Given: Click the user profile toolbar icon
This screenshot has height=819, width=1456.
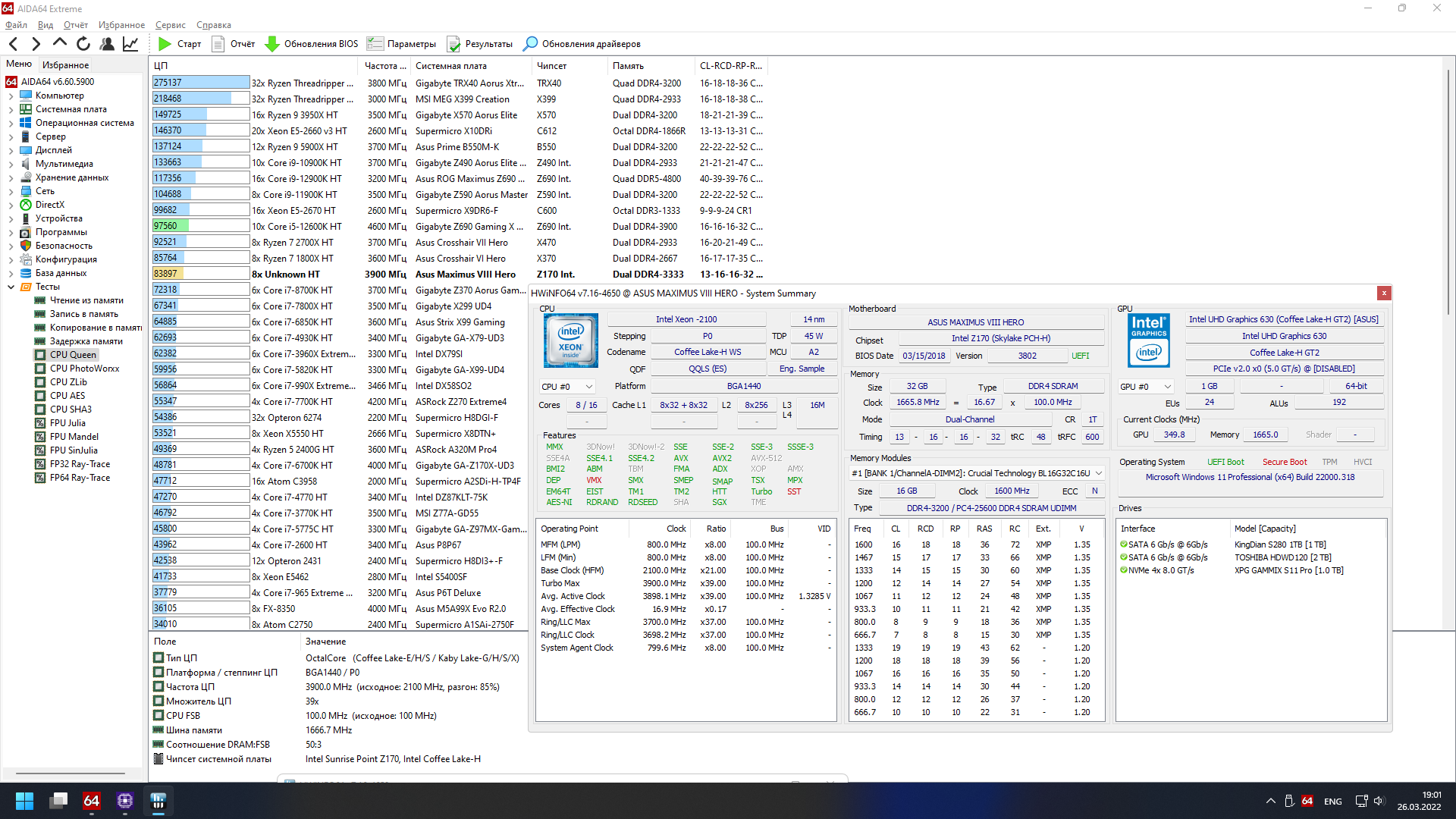Looking at the screenshot, I should coord(107,44).
